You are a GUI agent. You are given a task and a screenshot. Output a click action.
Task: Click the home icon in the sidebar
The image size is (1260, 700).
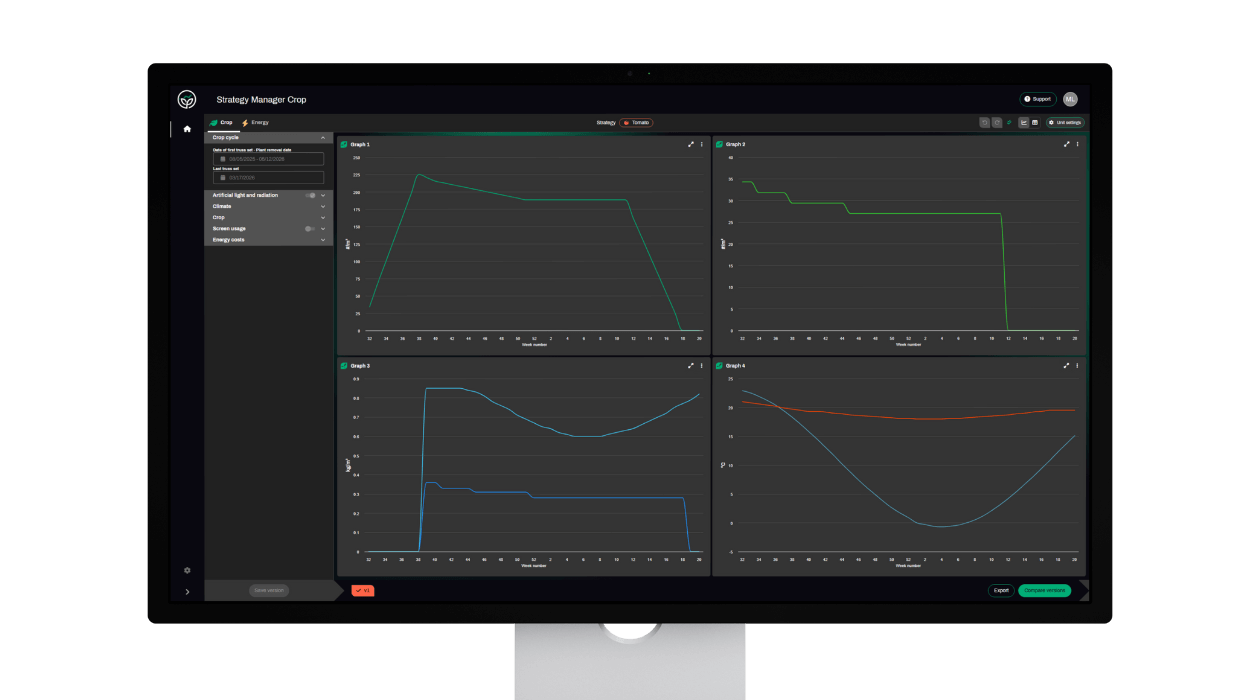[x=187, y=129]
